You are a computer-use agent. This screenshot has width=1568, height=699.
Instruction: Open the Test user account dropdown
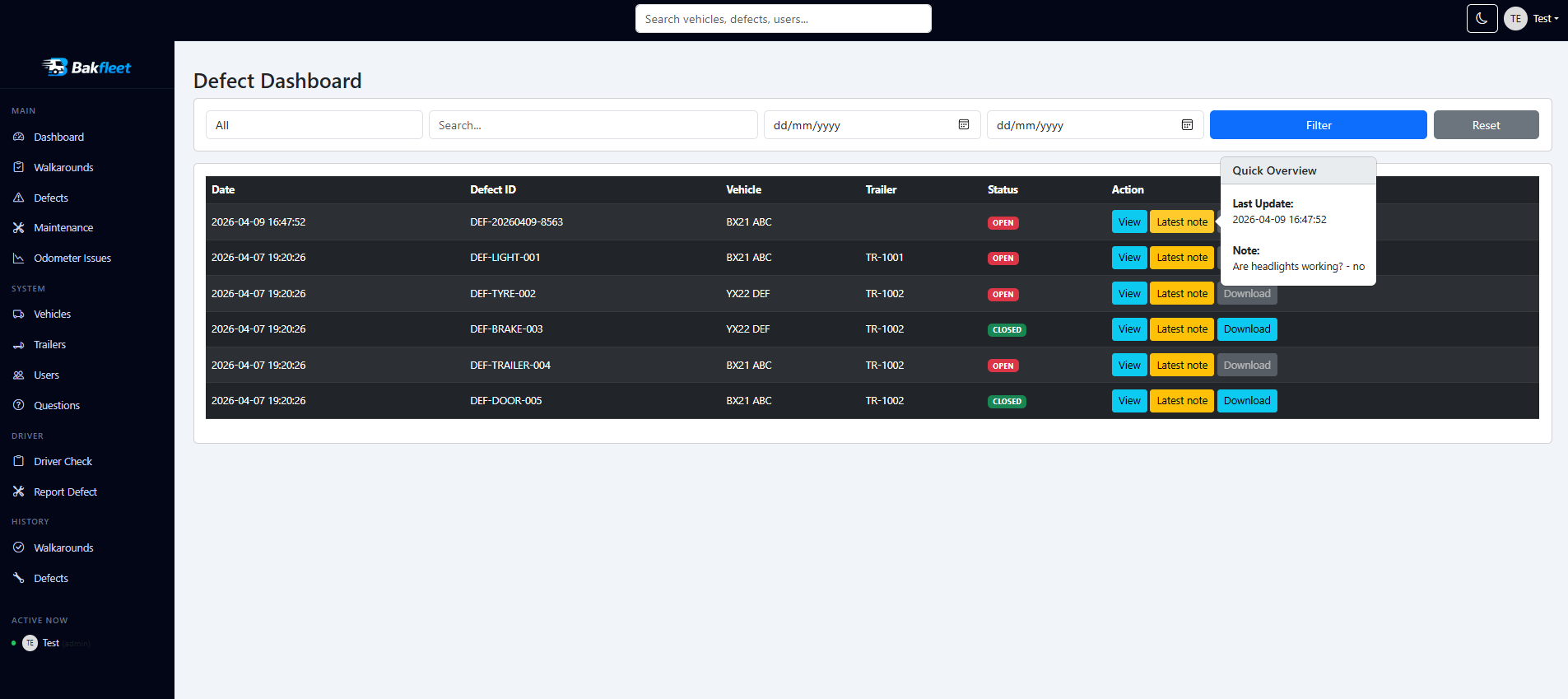(1533, 18)
